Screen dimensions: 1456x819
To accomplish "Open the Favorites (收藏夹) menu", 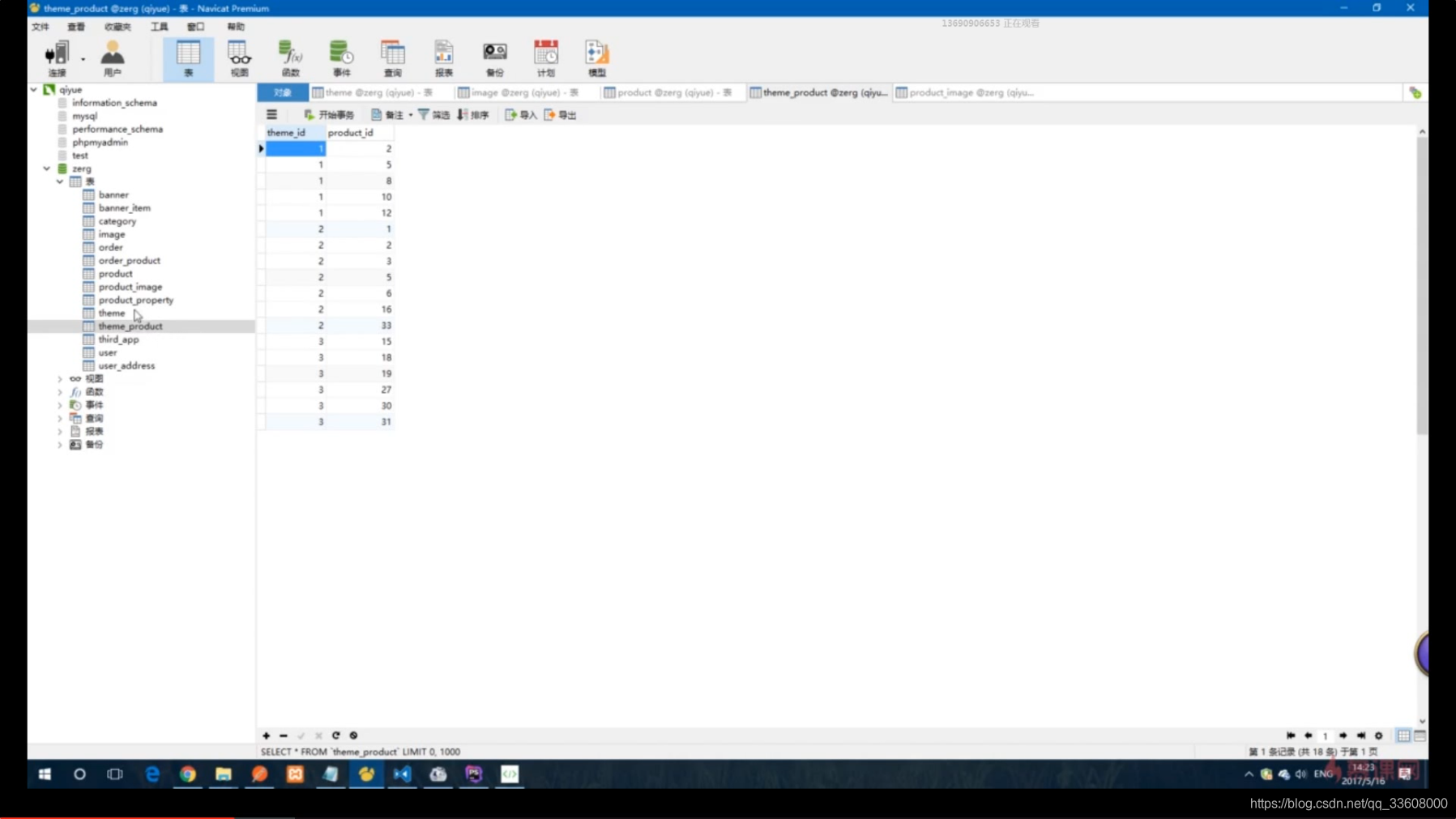I will point(117,27).
